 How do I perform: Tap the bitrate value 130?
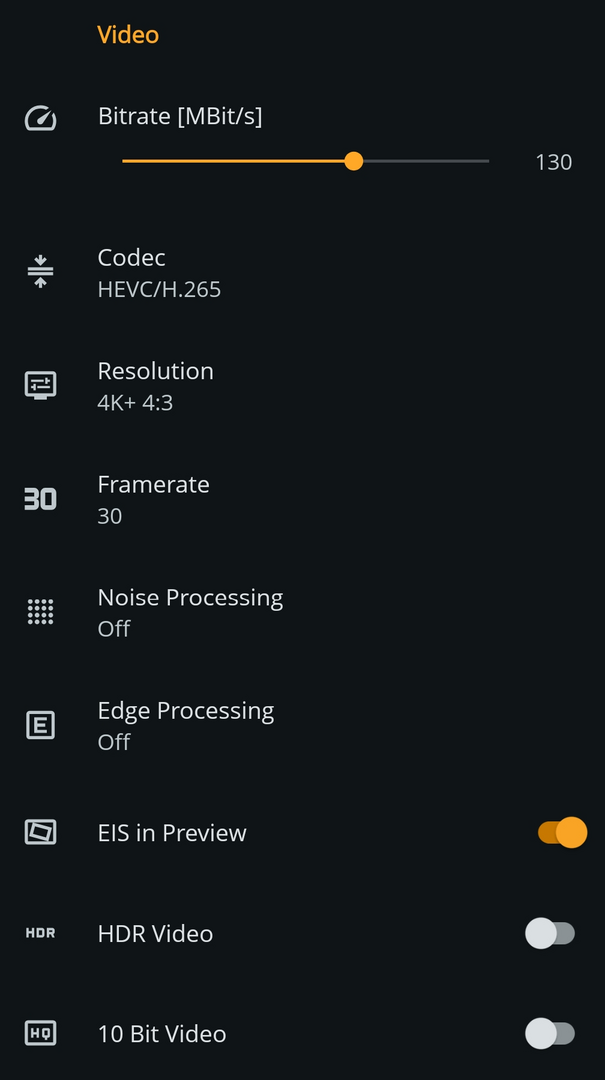click(x=553, y=162)
